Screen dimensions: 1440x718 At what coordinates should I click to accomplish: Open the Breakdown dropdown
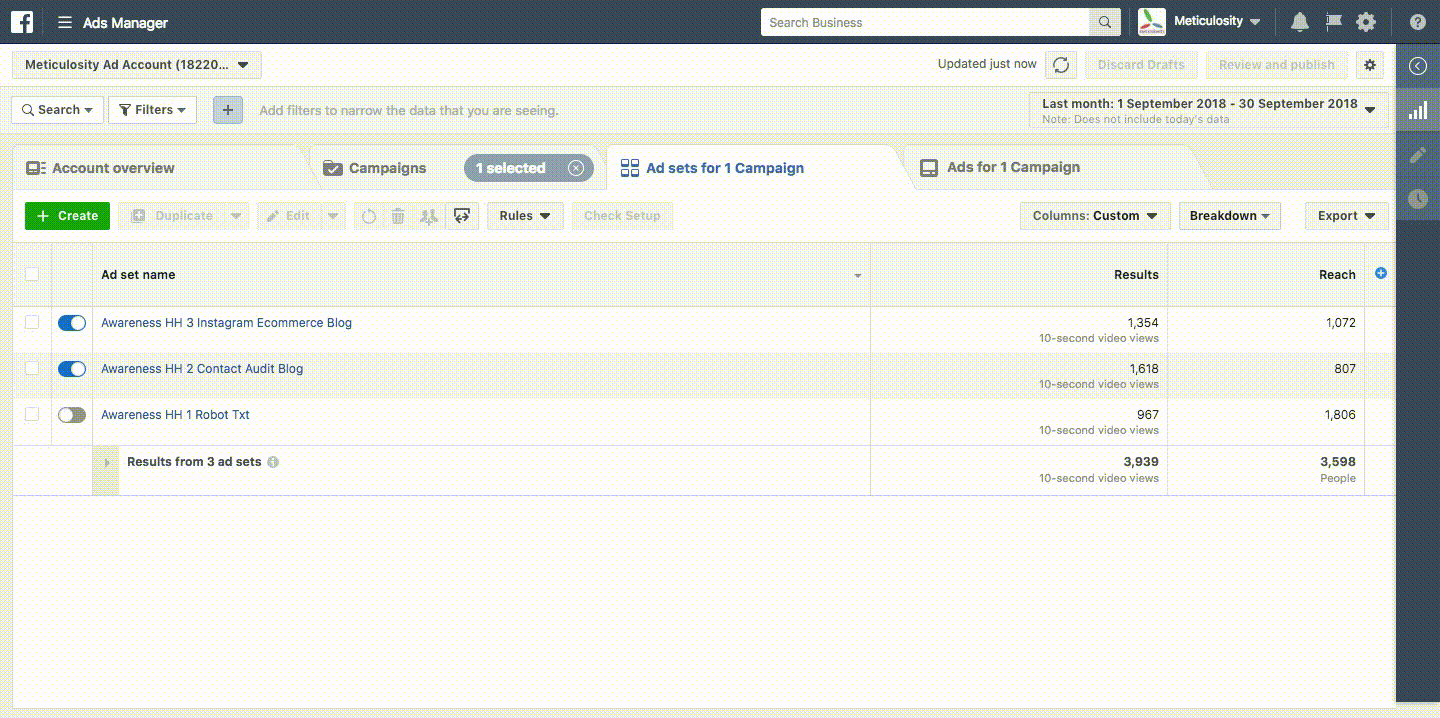[1229, 216]
